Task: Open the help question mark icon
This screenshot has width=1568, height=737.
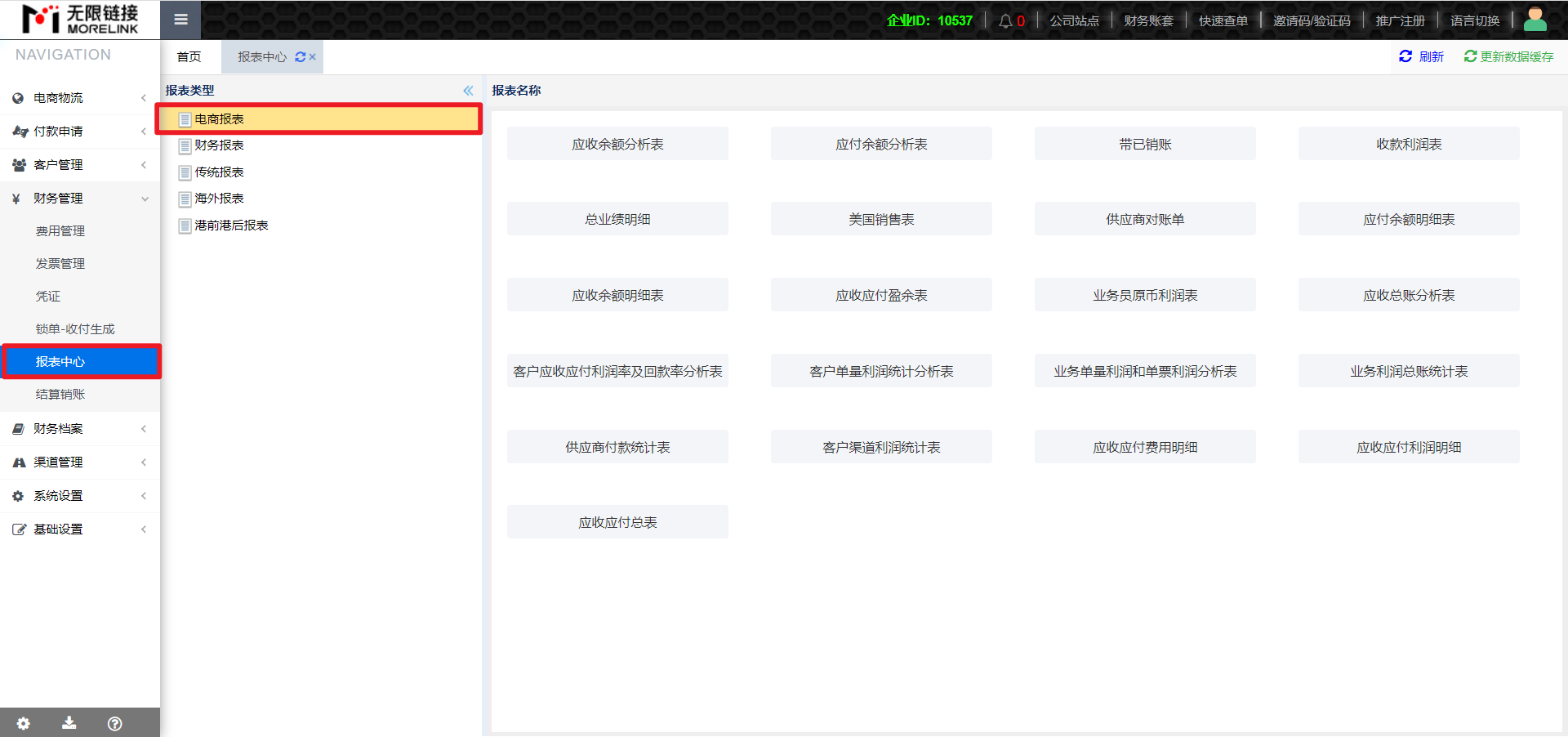Action: pos(115,723)
